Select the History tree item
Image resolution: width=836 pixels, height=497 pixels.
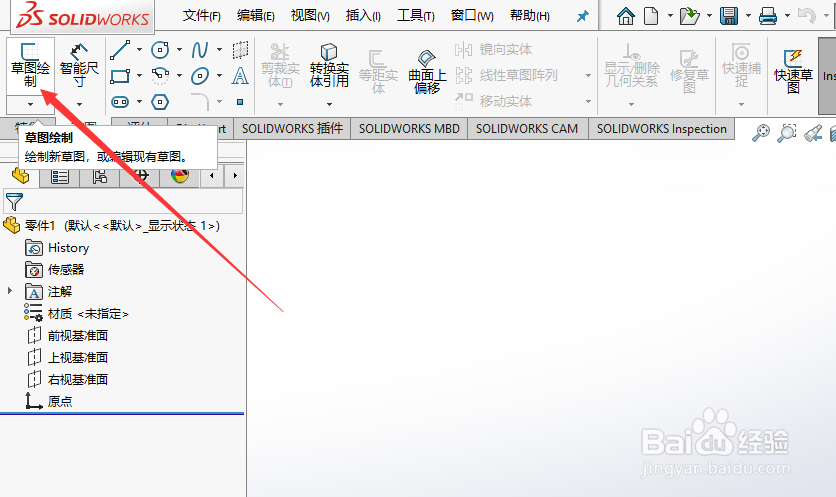[x=57, y=248]
